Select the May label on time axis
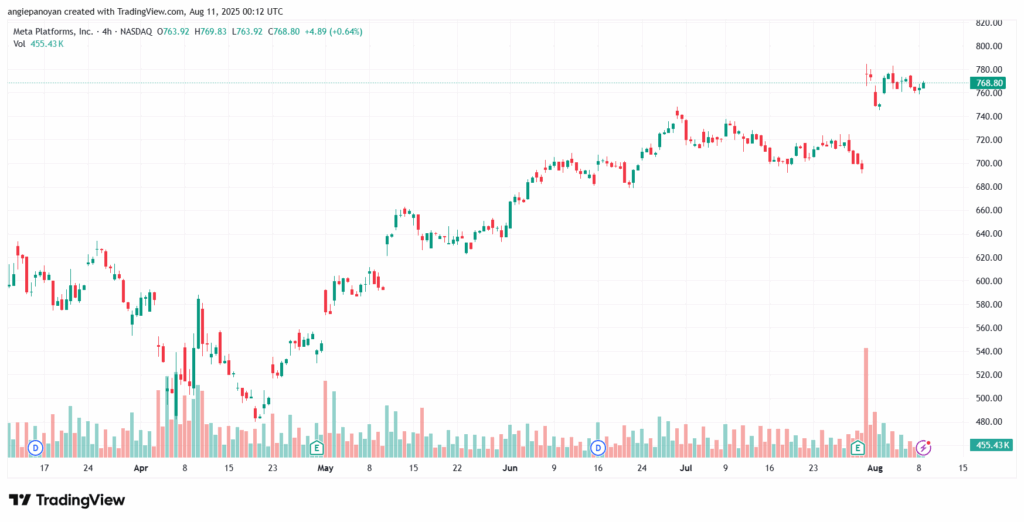The height and width of the screenshot is (522, 1024). pos(324,467)
